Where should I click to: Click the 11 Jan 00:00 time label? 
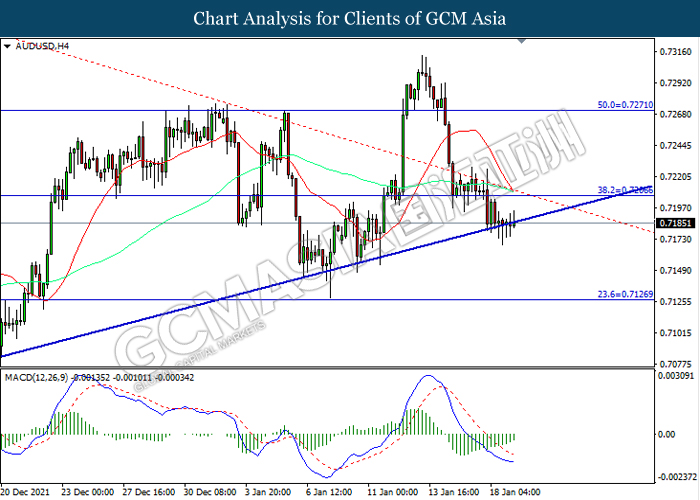click(393, 492)
